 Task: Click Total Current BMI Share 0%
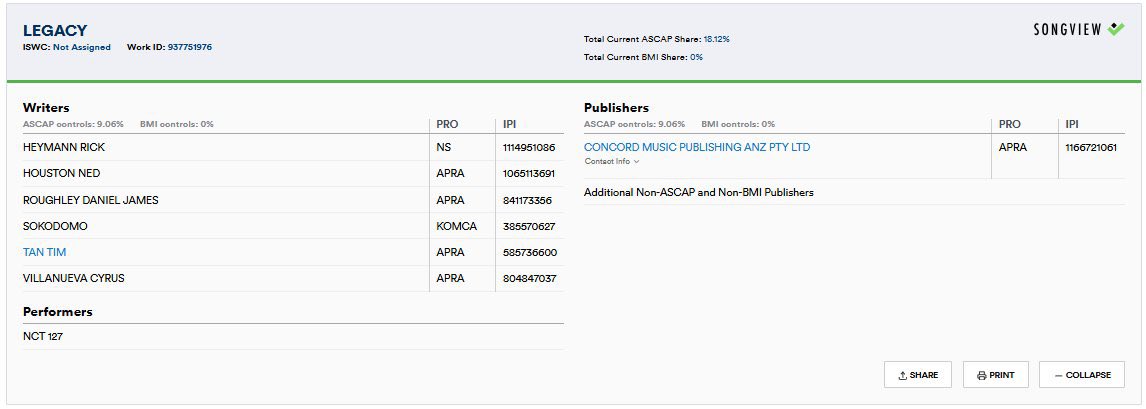(x=643, y=57)
